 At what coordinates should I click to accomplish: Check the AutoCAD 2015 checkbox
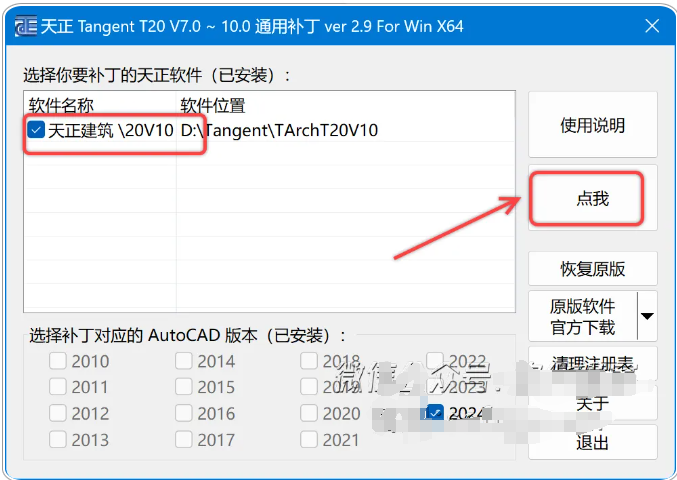click(x=183, y=387)
